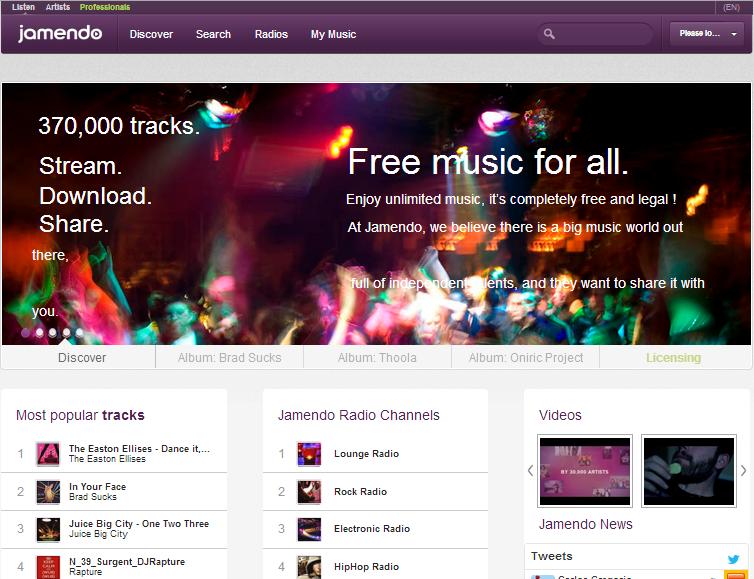Image resolution: width=754 pixels, height=579 pixels.
Task: Open the EN language selector
Action: click(731, 7)
